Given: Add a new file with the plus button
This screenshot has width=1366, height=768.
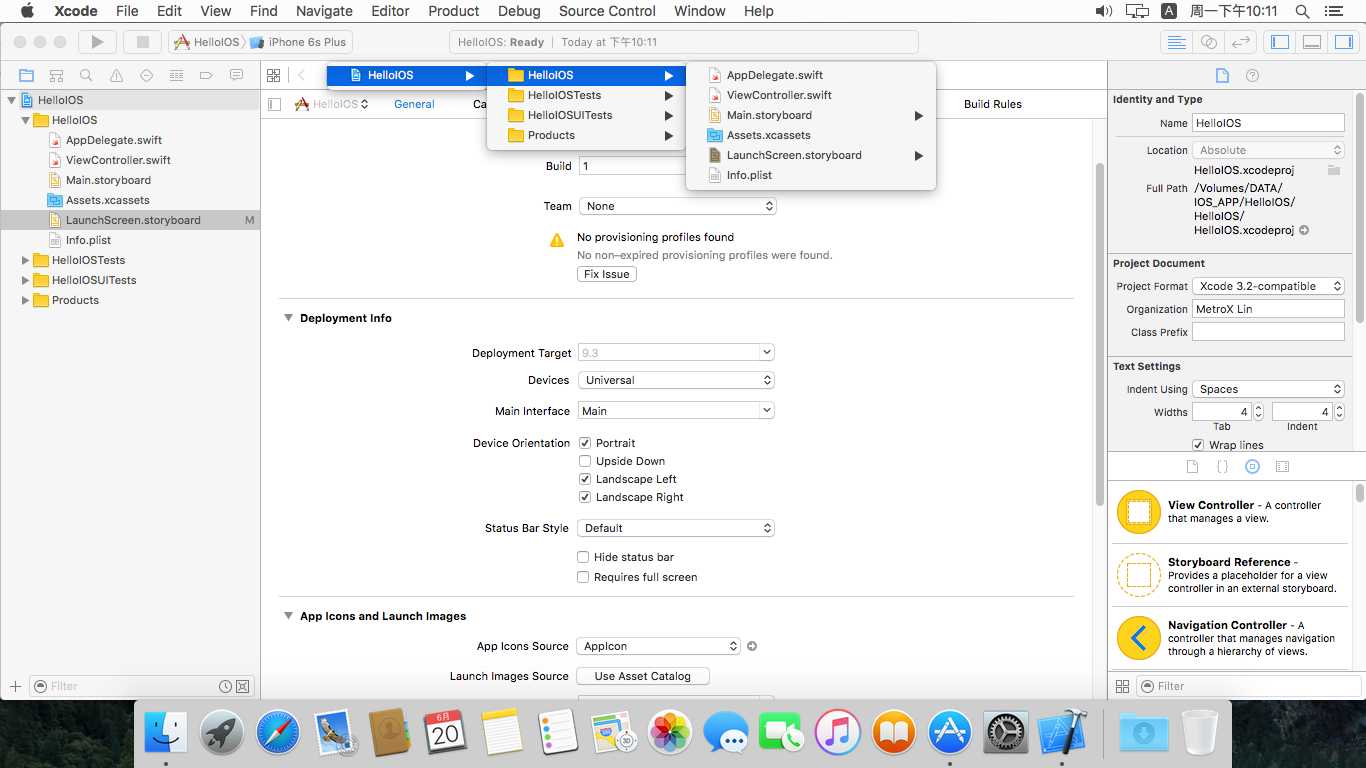Looking at the screenshot, I should coord(15,686).
